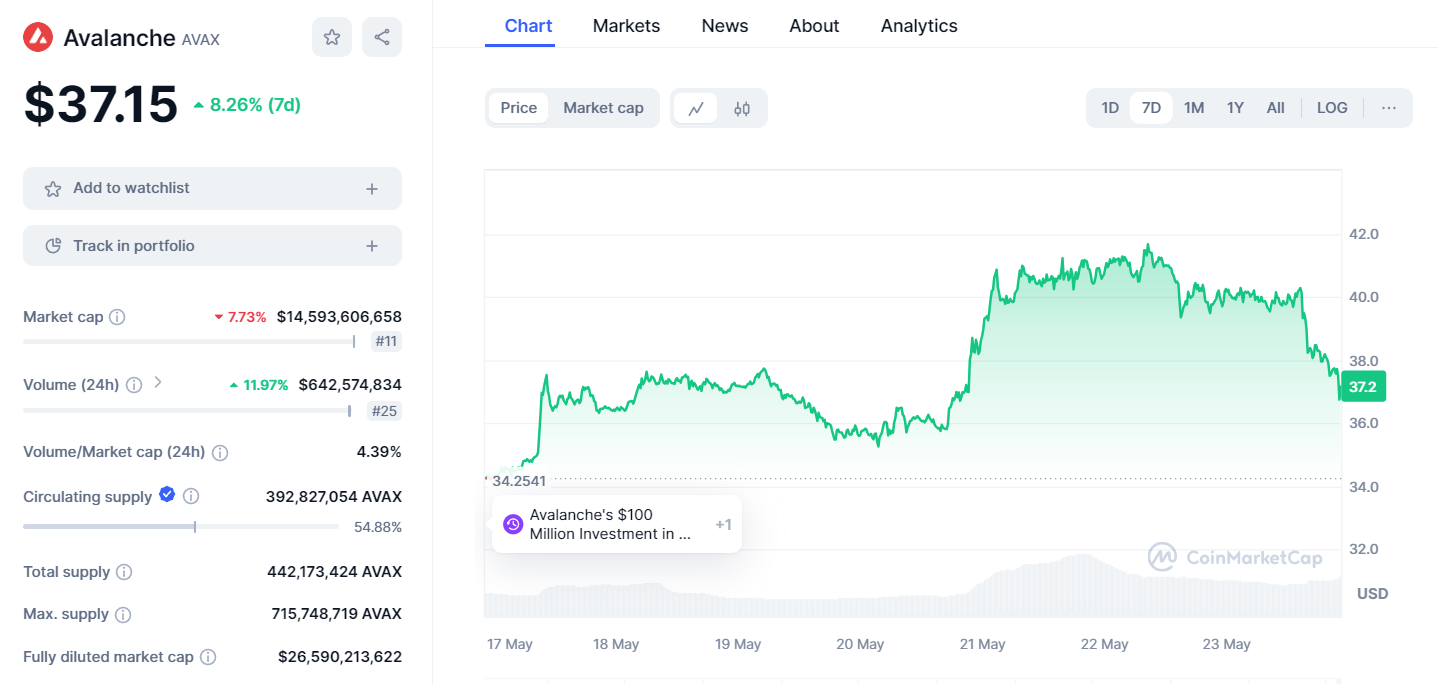The image size is (1438, 684).
Task: Click the volume rank #25 badge
Action: [x=385, y=411]
